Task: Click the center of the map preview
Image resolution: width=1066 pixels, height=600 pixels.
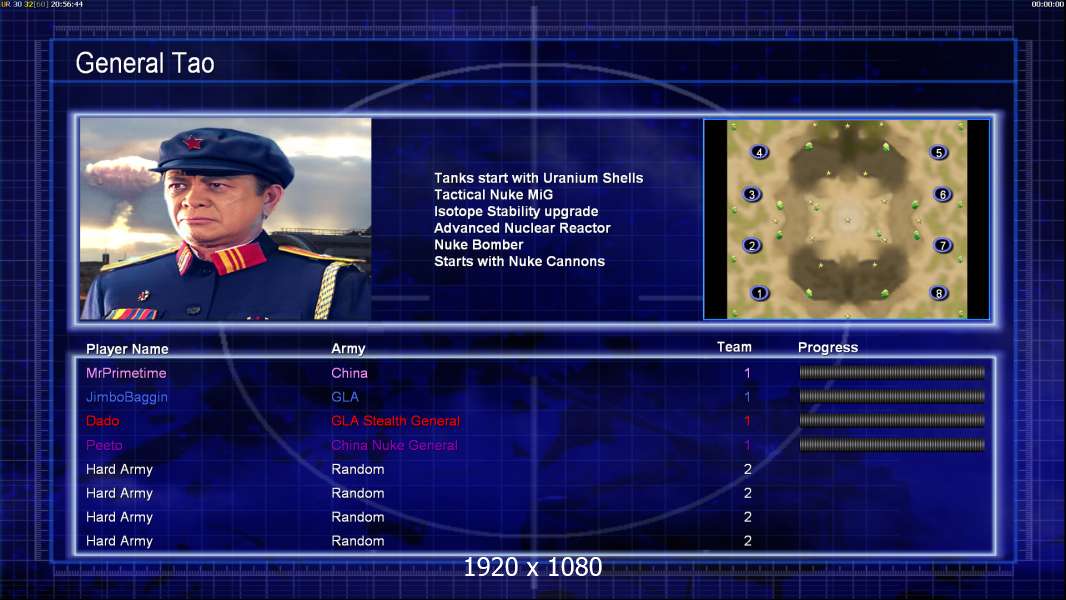Action: click(x=846, y=219)
